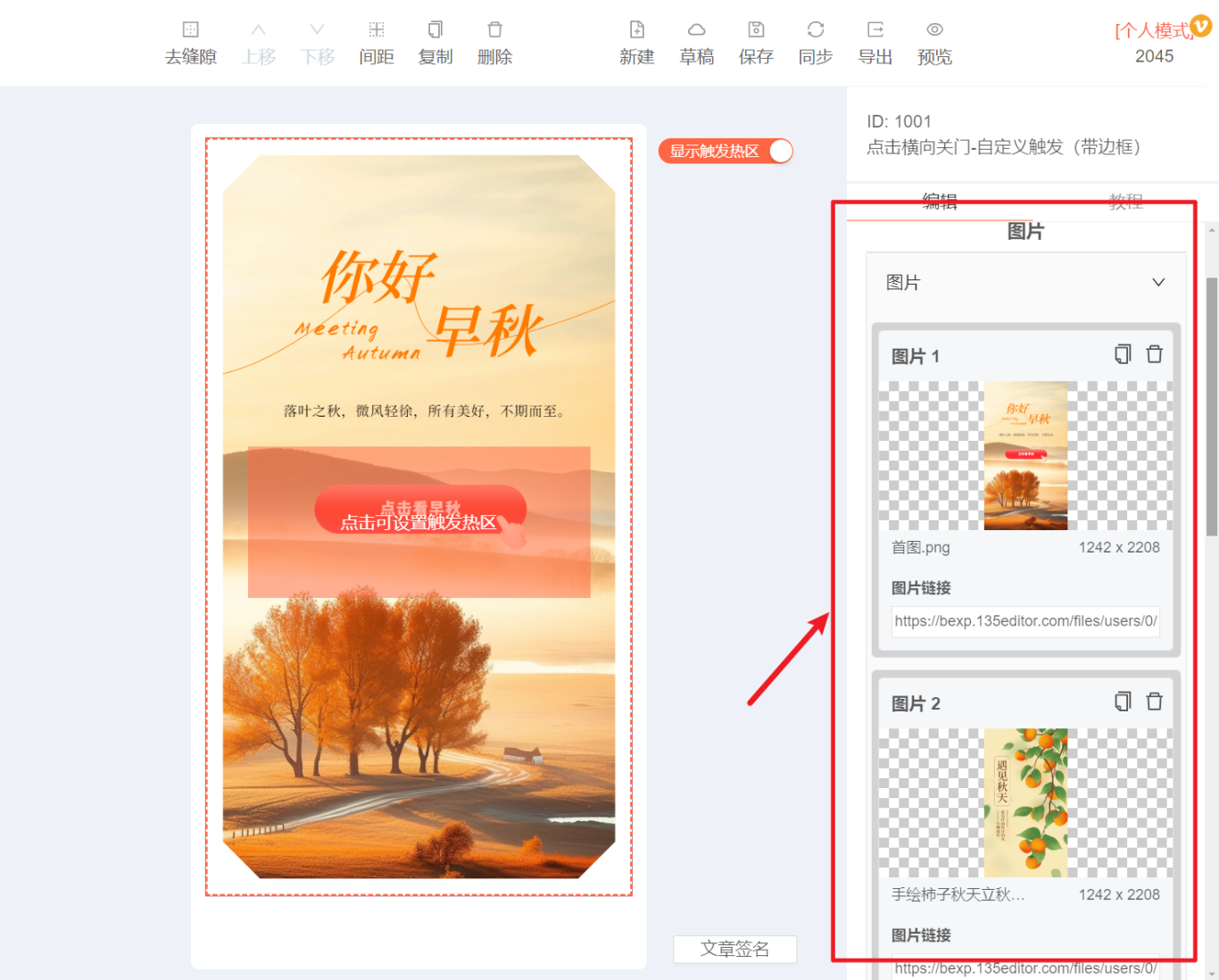The width and height of the screenshot is (1219, 980).
Task: Click the 图片 2 card heading
Action: tap(916, 703)
